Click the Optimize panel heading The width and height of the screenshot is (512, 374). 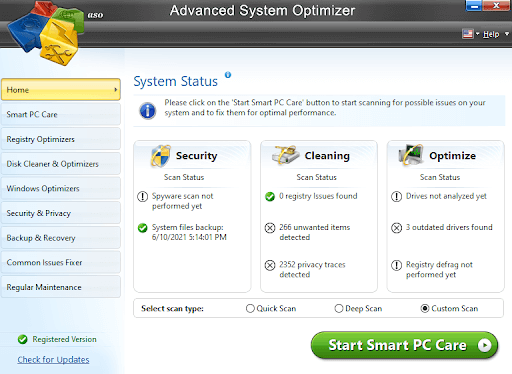point(452,156)
